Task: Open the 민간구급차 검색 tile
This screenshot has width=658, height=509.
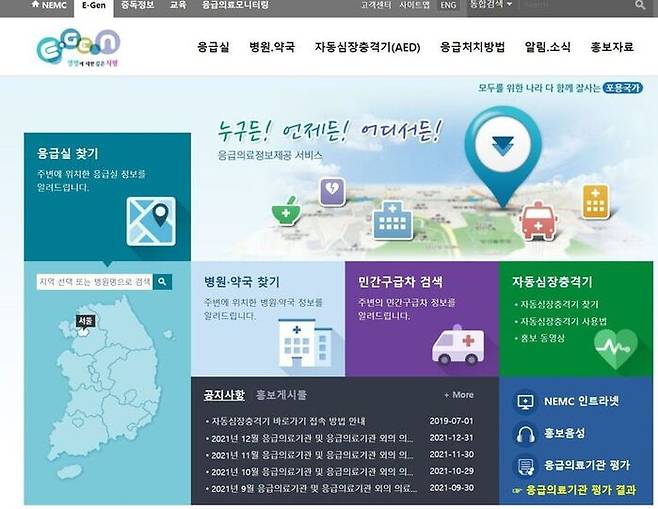Action: point(422,318)
